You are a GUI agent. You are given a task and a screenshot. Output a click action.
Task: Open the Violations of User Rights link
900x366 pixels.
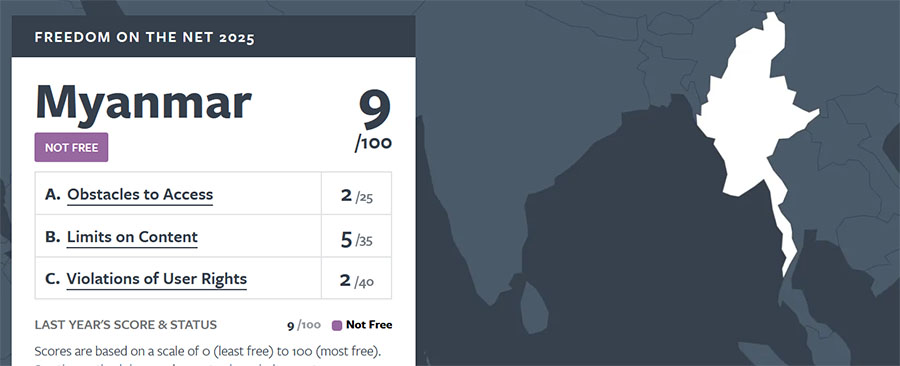(157, 279)
